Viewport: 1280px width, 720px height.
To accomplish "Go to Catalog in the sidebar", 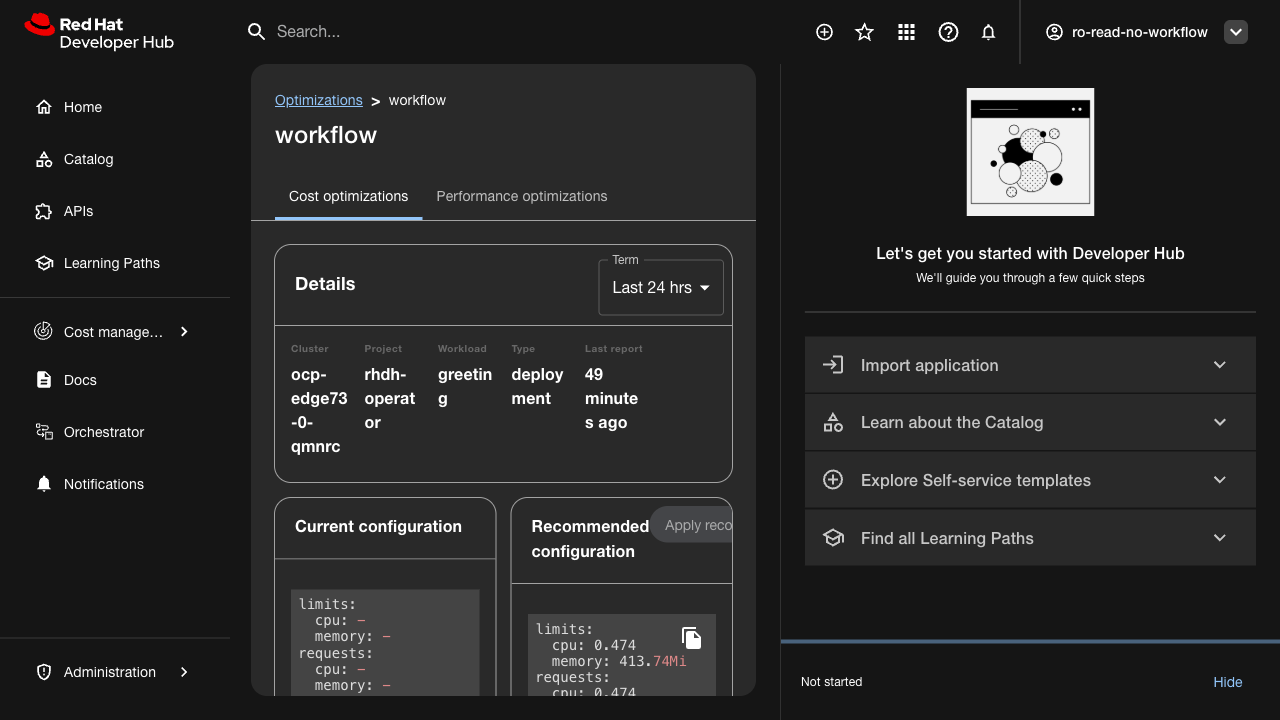I will pyautogui.click(x=88, y=159).
